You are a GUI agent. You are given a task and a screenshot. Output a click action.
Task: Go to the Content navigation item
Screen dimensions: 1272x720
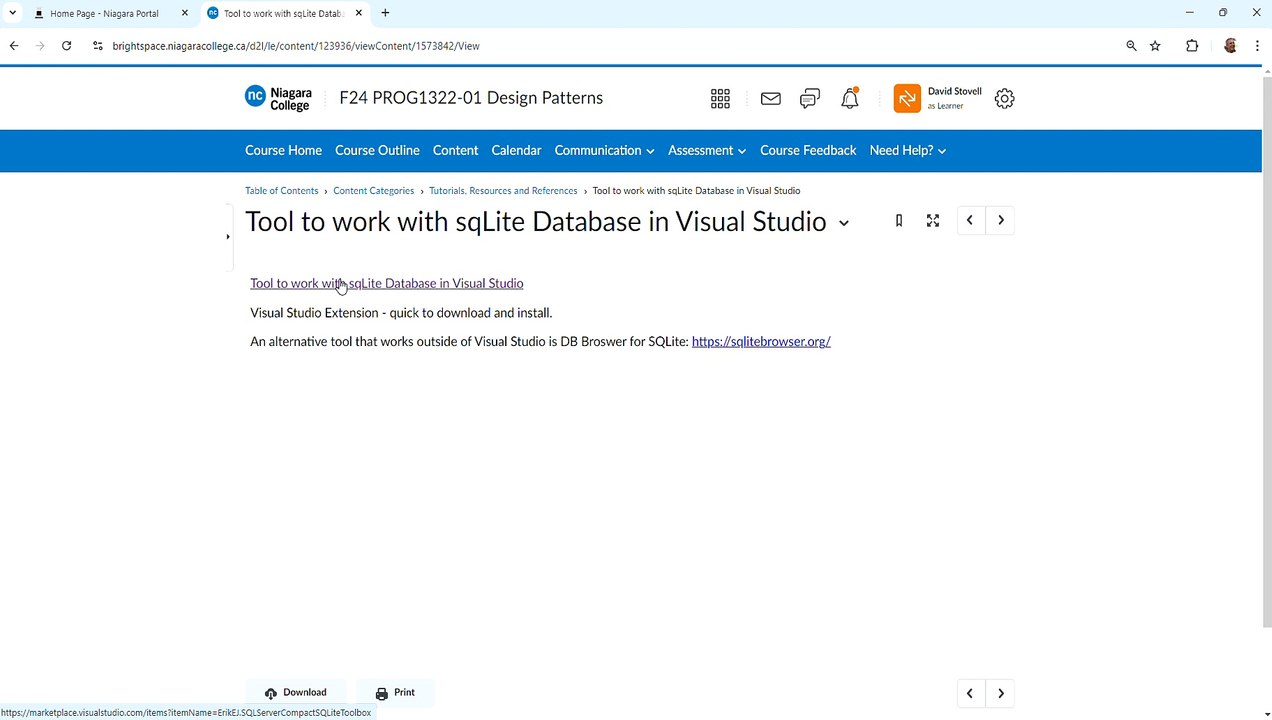tap(455, 151)
